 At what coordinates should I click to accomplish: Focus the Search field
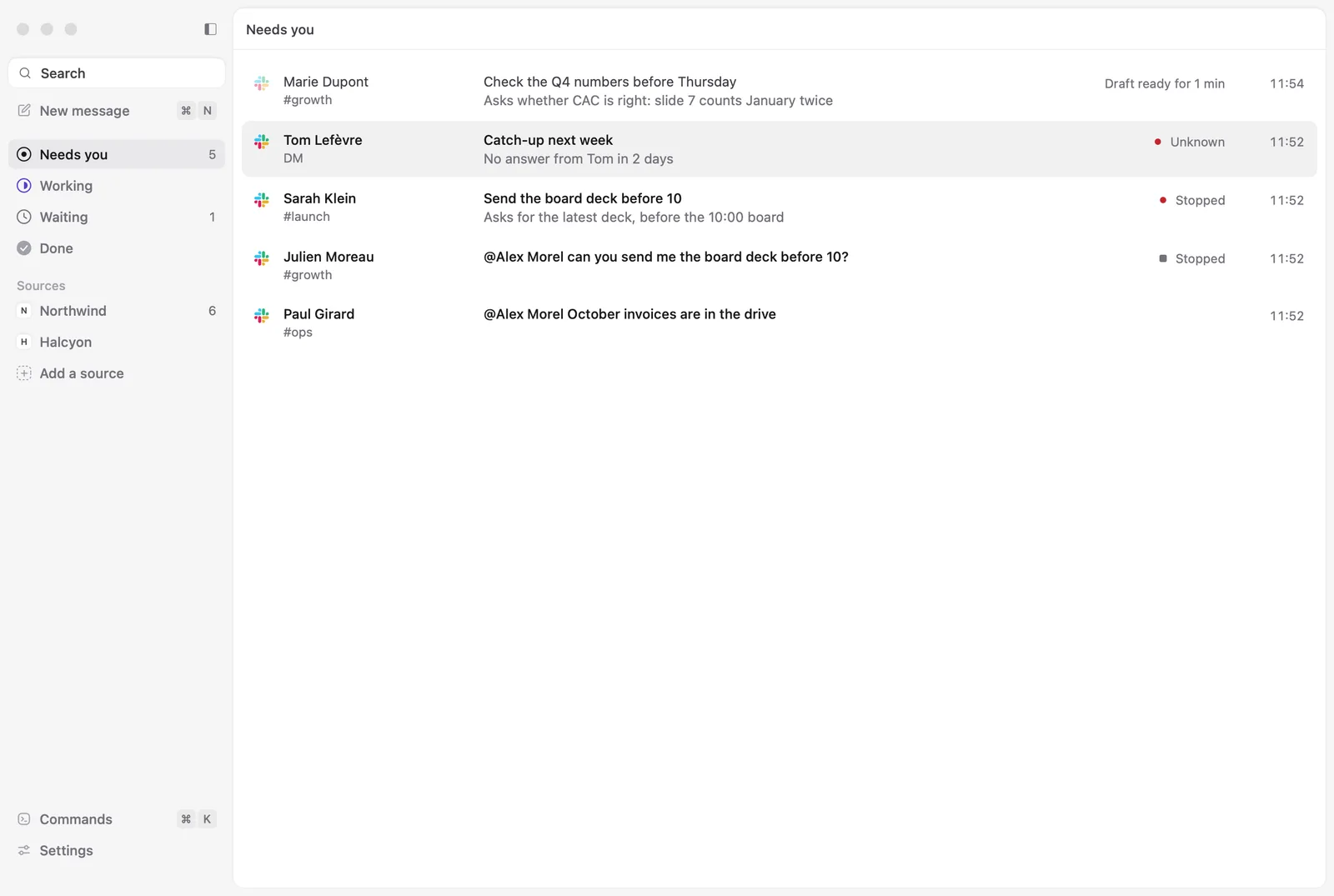coord(117,73)
